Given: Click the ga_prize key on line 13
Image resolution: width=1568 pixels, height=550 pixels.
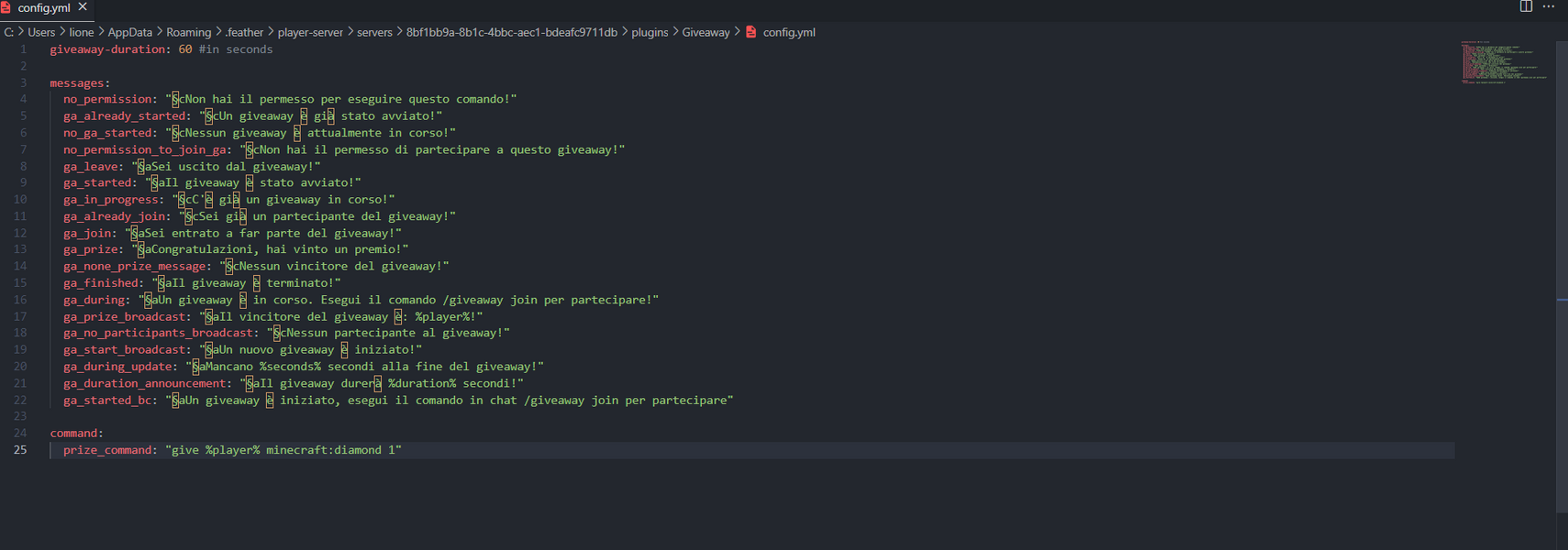Looking at the screenshot, I should [x=91, y=249].
